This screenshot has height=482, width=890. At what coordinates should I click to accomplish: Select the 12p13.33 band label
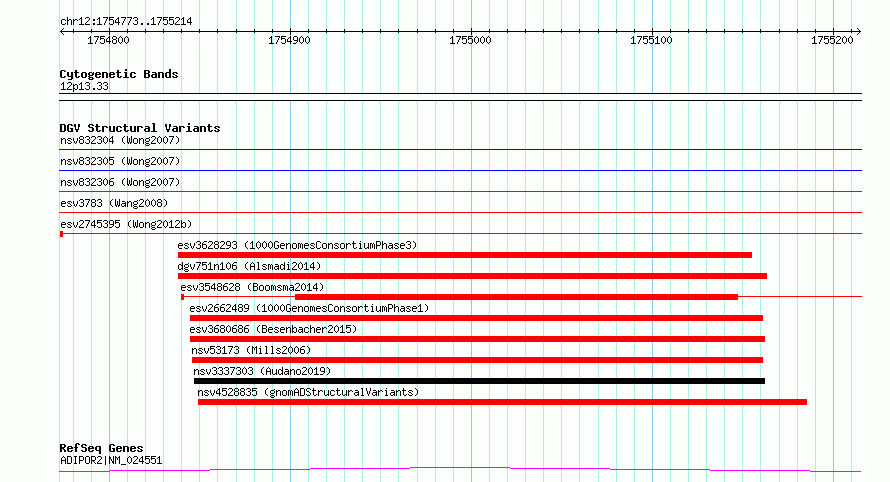tap(84, 87)
